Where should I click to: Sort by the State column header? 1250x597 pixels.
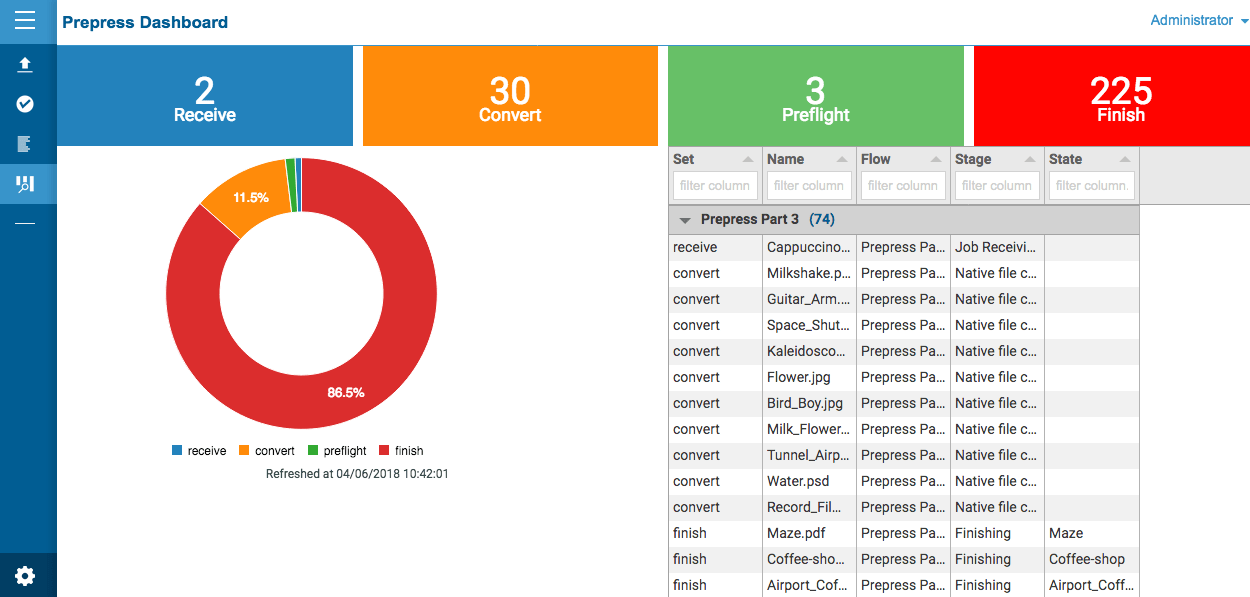[1091, 159]
